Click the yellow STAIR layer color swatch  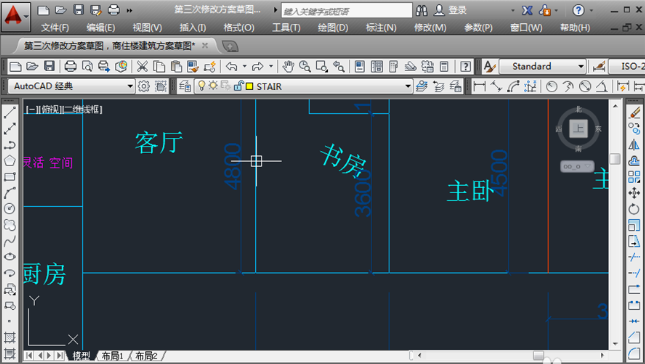(x=249, y=86)
